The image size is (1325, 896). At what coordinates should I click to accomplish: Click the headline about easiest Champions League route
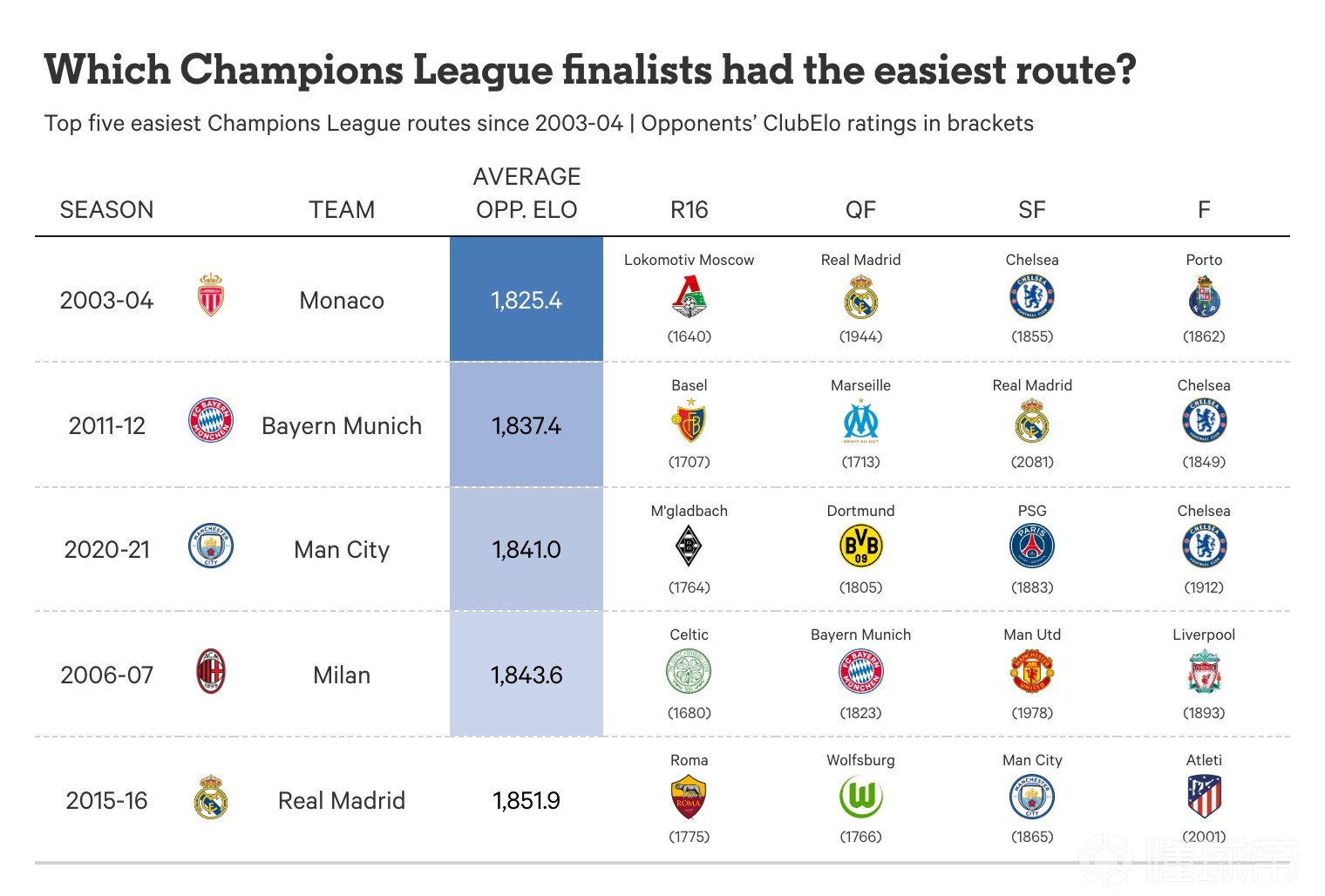click(590, 71)
